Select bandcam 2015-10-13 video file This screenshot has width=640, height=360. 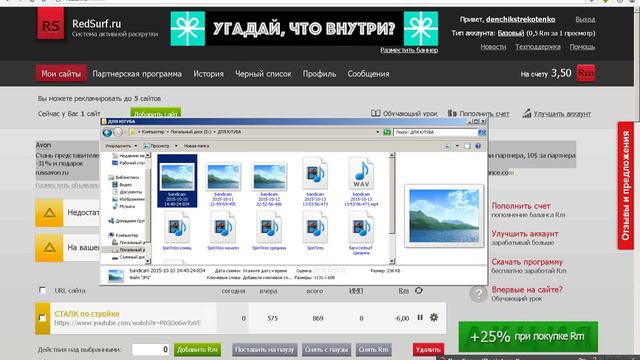pyautogui.click(x=315, y=181)
